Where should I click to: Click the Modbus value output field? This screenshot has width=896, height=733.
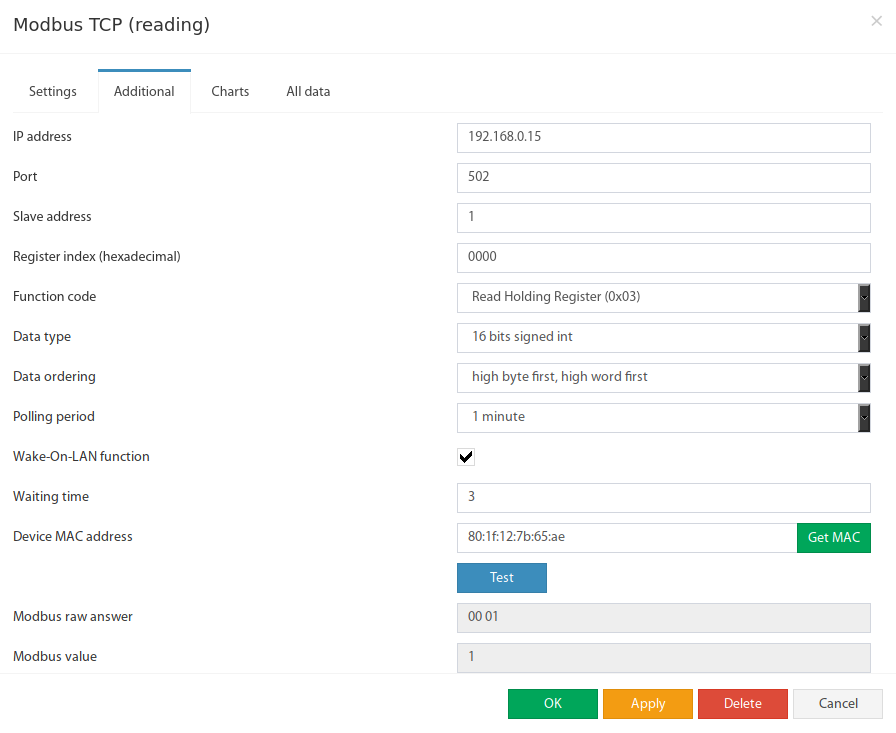[663, 658]
